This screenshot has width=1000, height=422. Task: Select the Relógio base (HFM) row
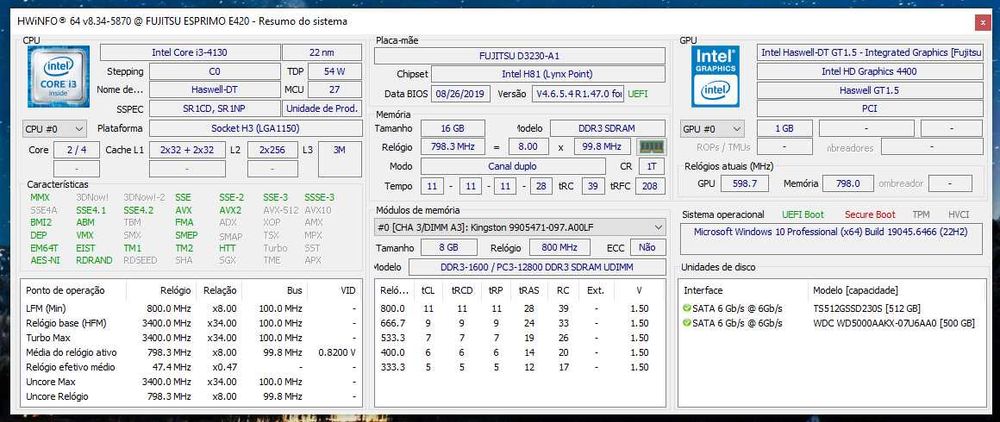191,323
